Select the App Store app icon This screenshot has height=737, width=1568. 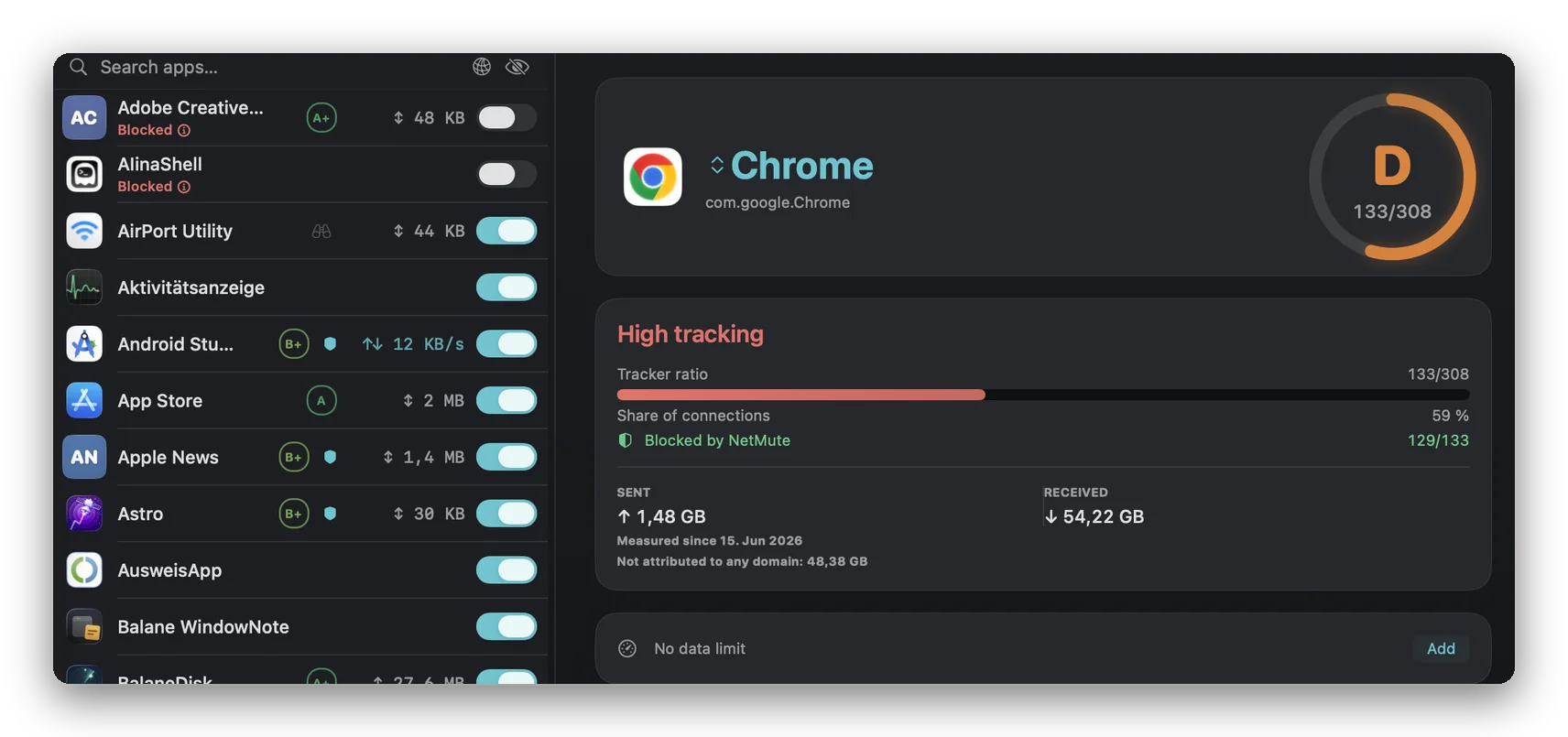point(84,400)
